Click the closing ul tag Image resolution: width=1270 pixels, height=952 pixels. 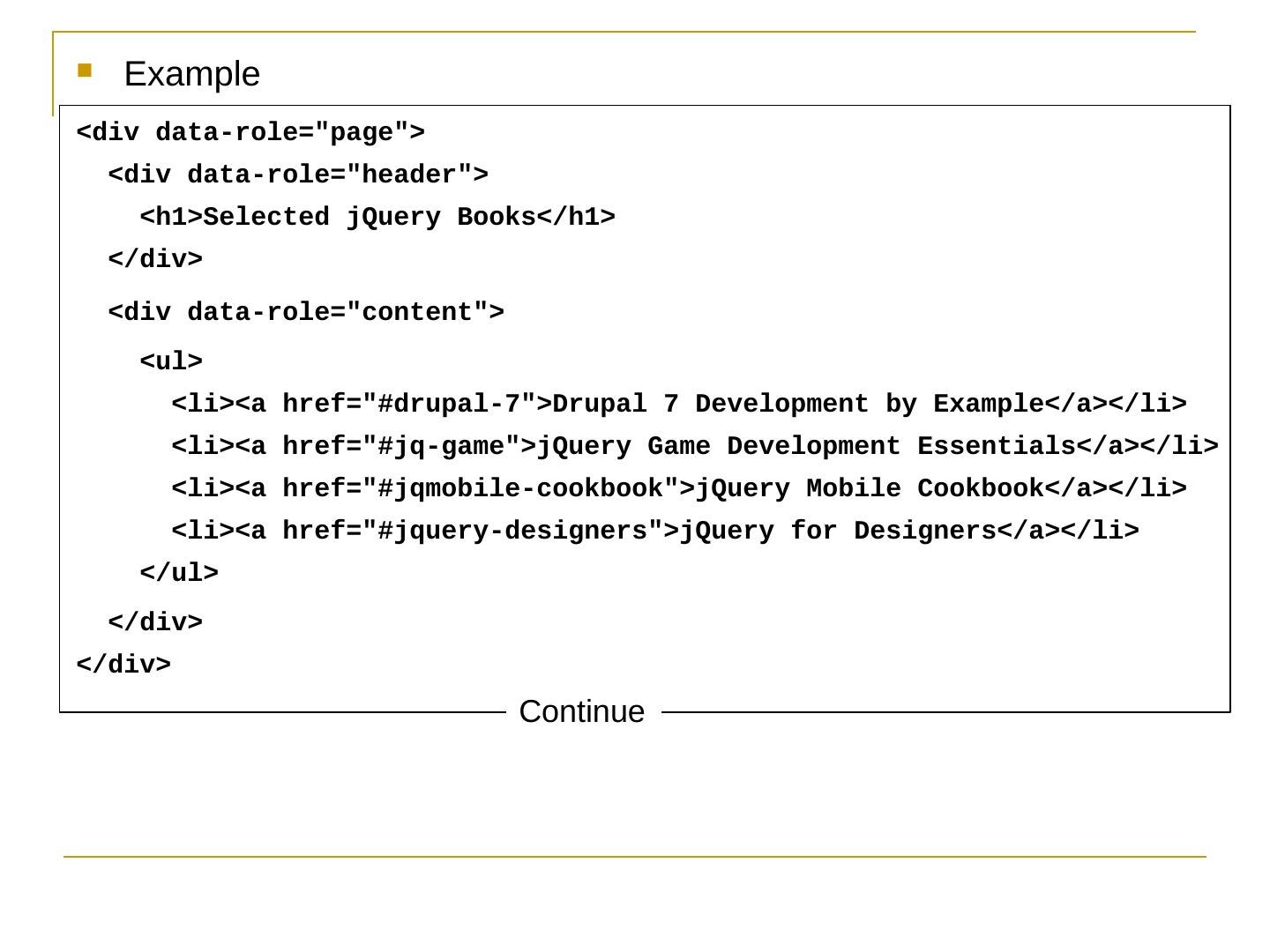[179, 574]
